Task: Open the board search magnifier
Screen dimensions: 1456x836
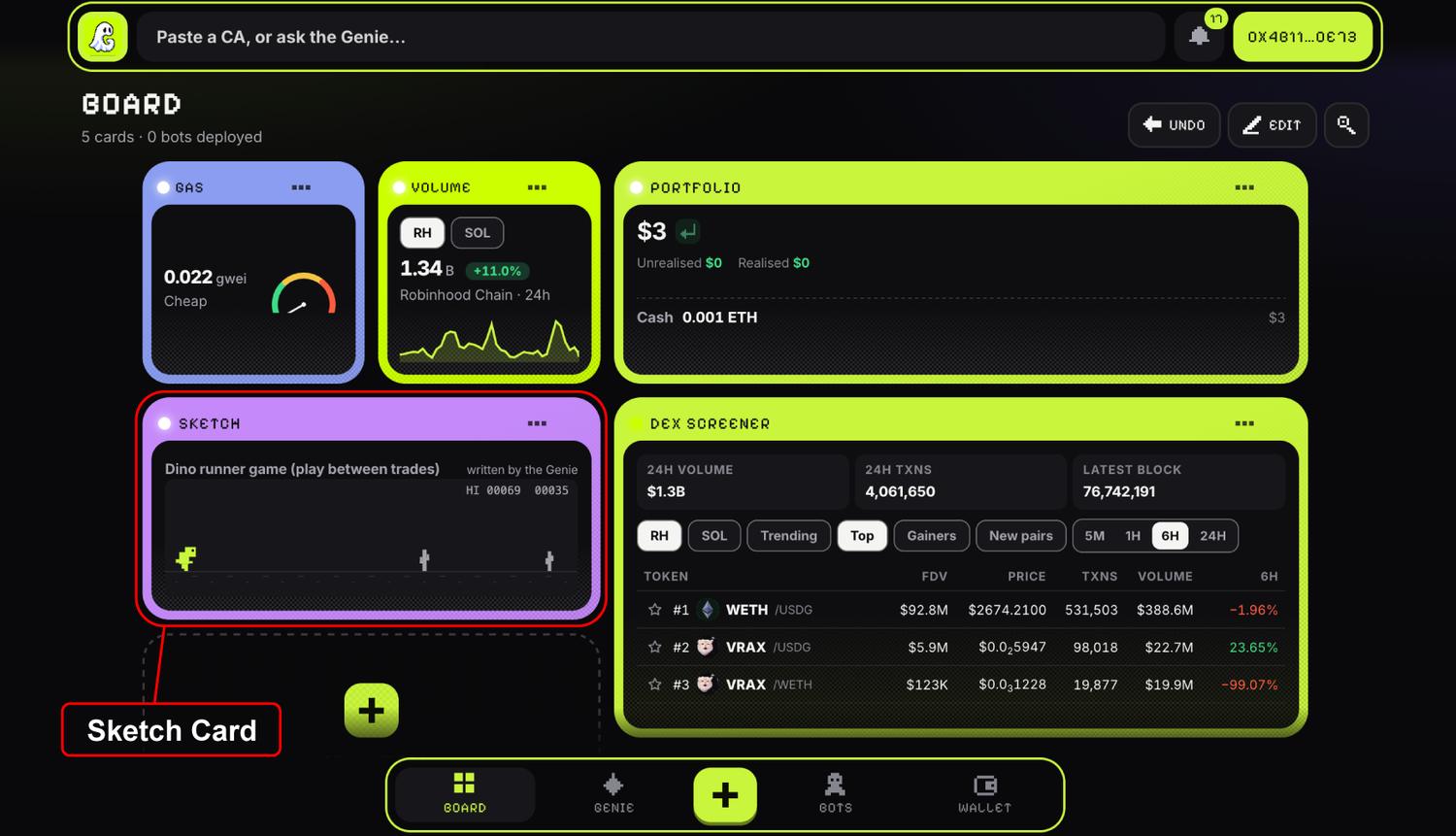Action: click(1345, 124)
